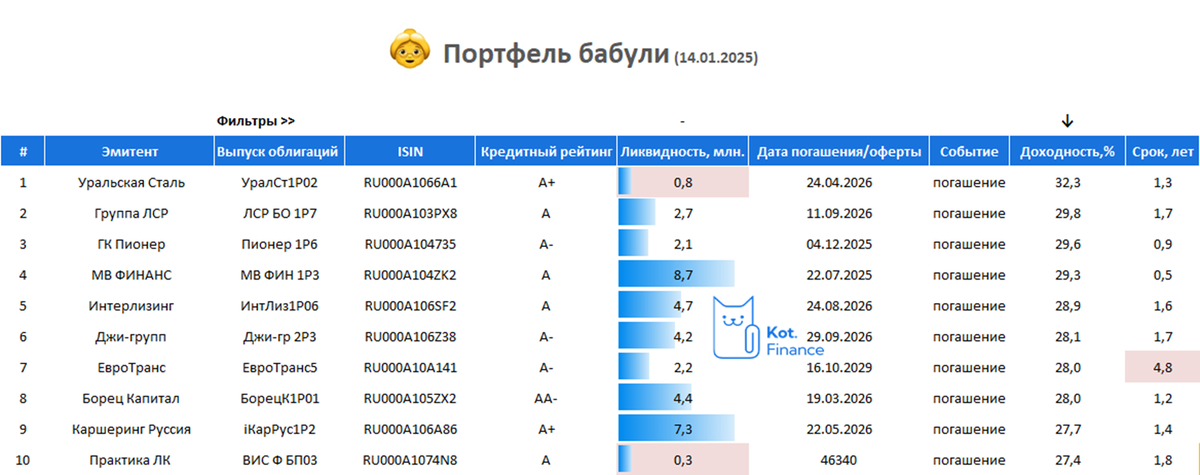Click bond issue ВИС Ф БП03
The width and height of the screenshot is (1200, 475).
click(279, 460)
